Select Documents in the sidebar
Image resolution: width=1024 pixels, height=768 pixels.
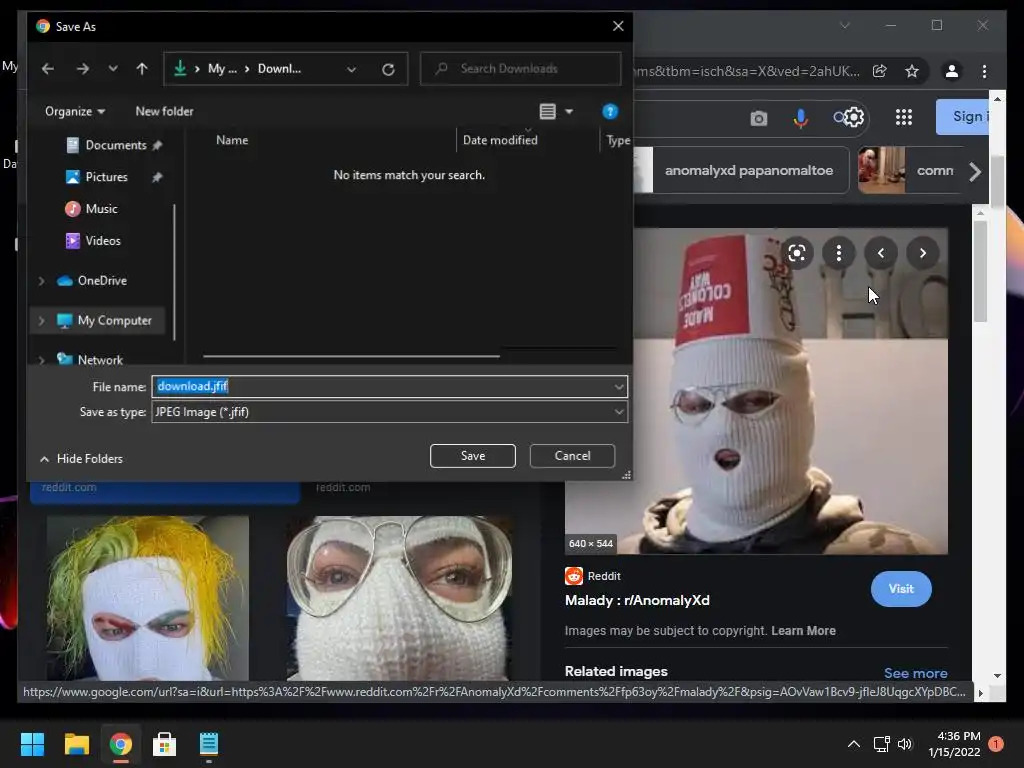coord(115,145)
